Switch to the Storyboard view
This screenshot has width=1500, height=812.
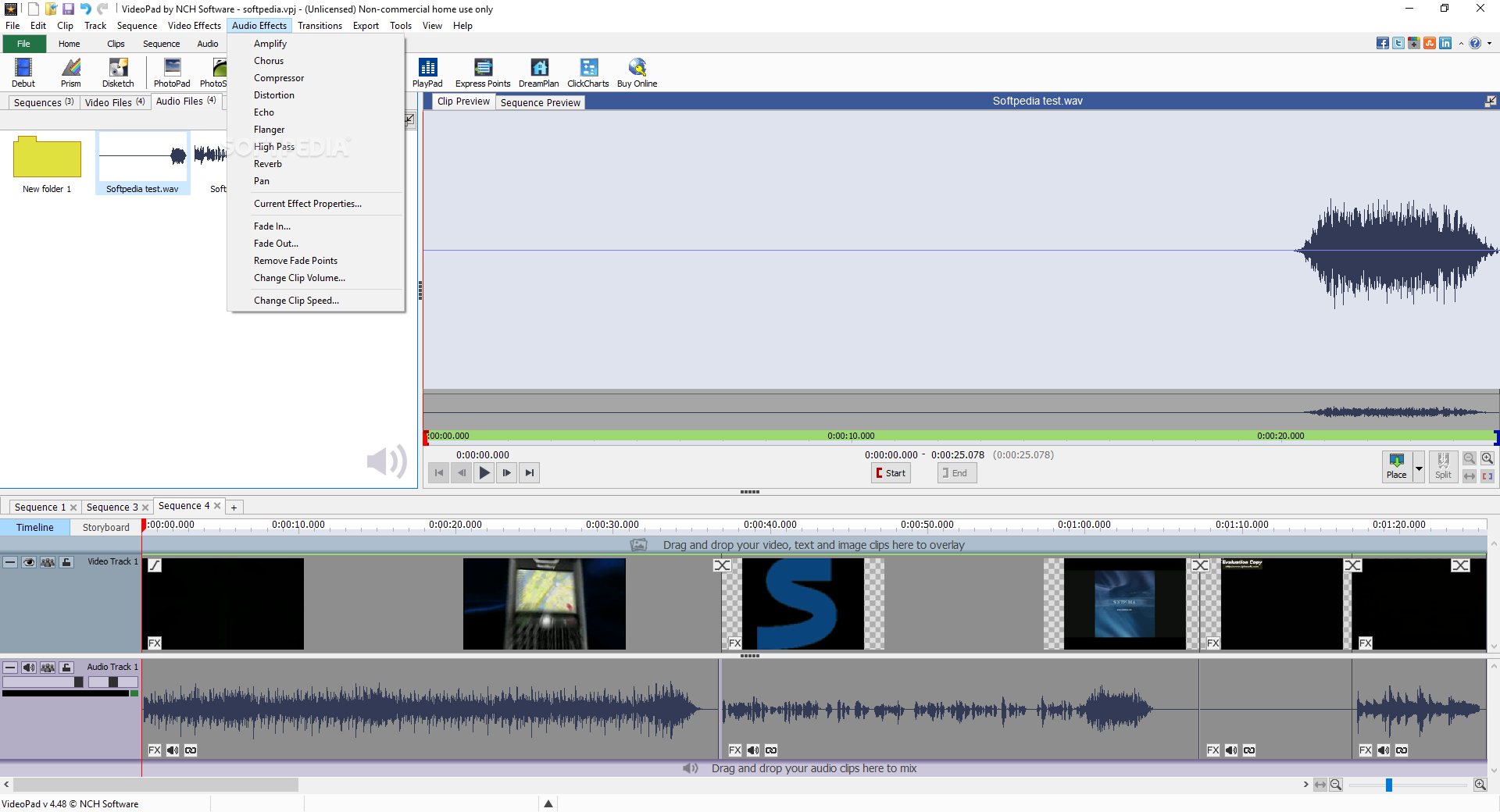(106, 528)
